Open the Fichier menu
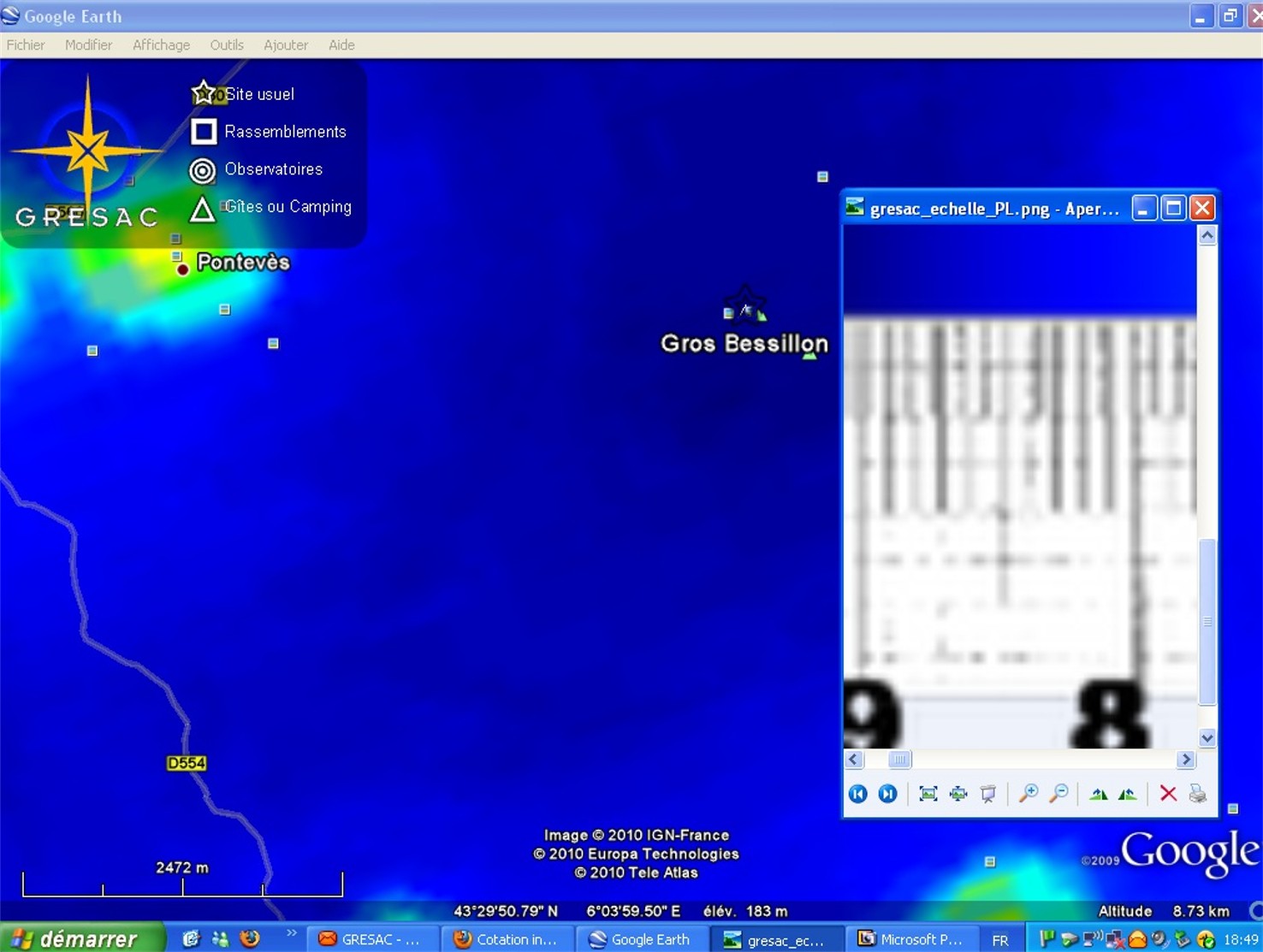Image resolution: width=1263 pixels, height=952 pixels. click(26, 45)
